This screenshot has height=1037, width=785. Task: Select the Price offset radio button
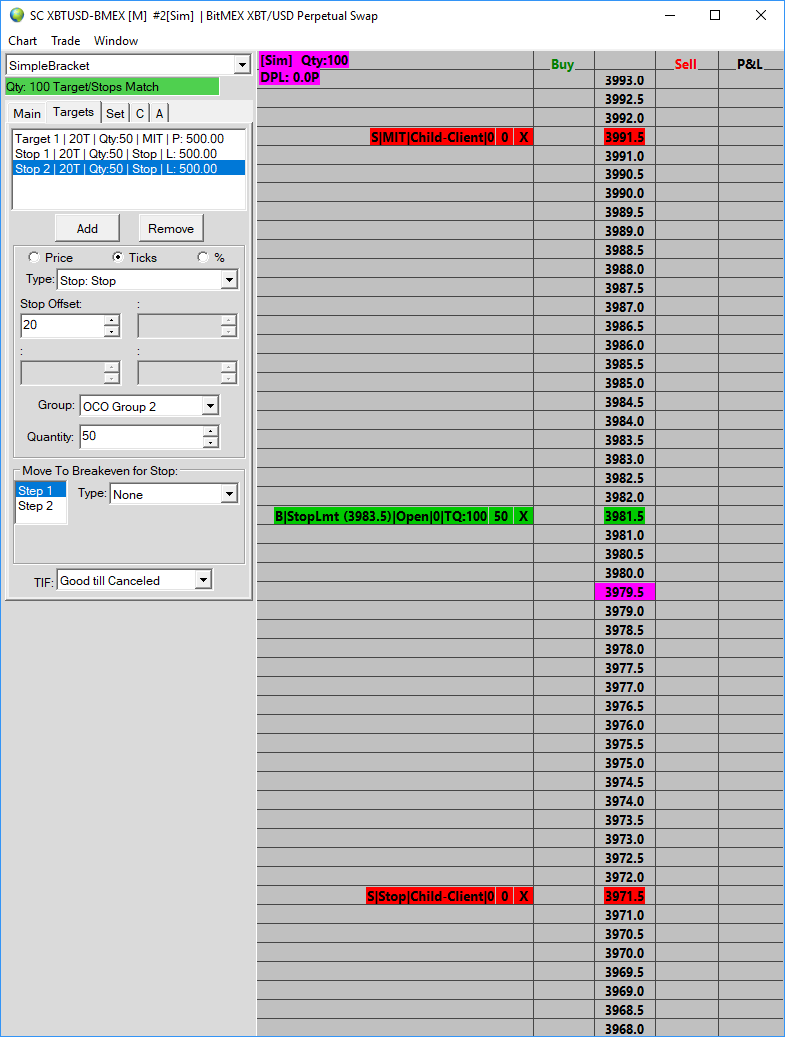34,257
